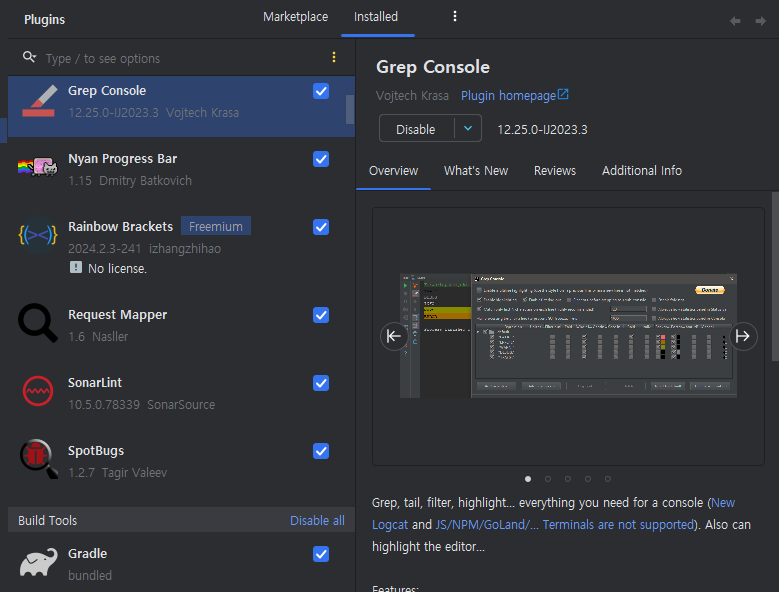
Task: Select the SpotBugs plugin name
Action: point(96,451)
